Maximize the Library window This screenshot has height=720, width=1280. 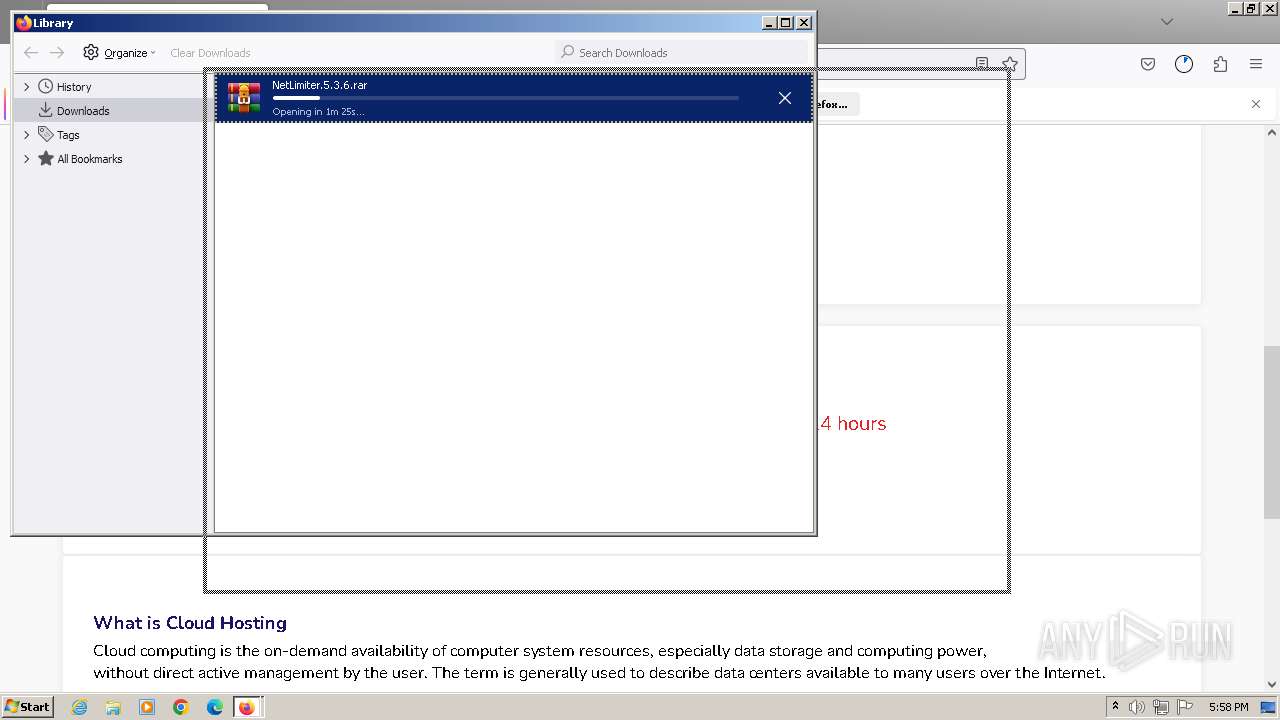click(786, 22)
